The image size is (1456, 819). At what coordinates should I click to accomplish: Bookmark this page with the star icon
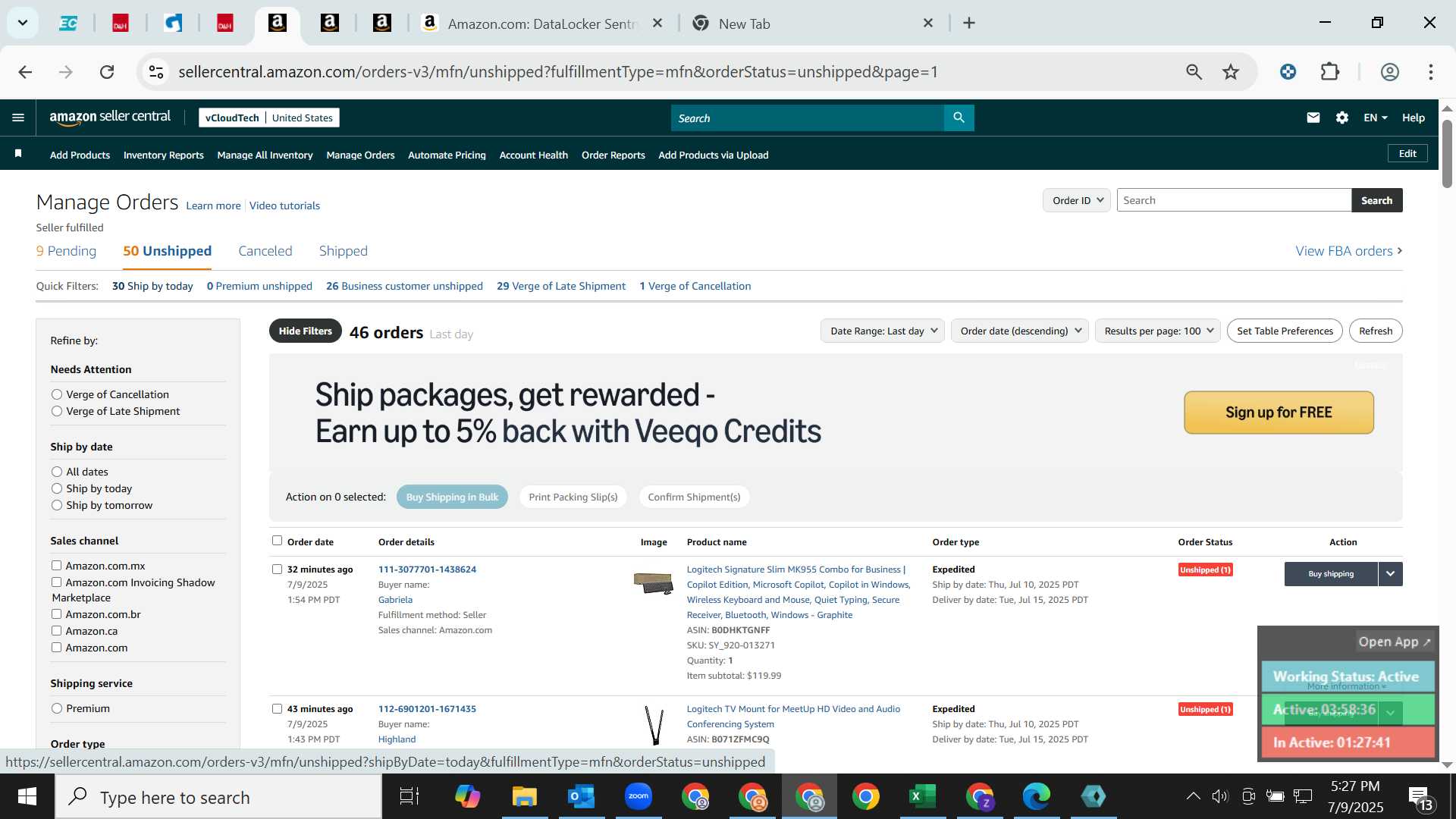point(1231,72)
